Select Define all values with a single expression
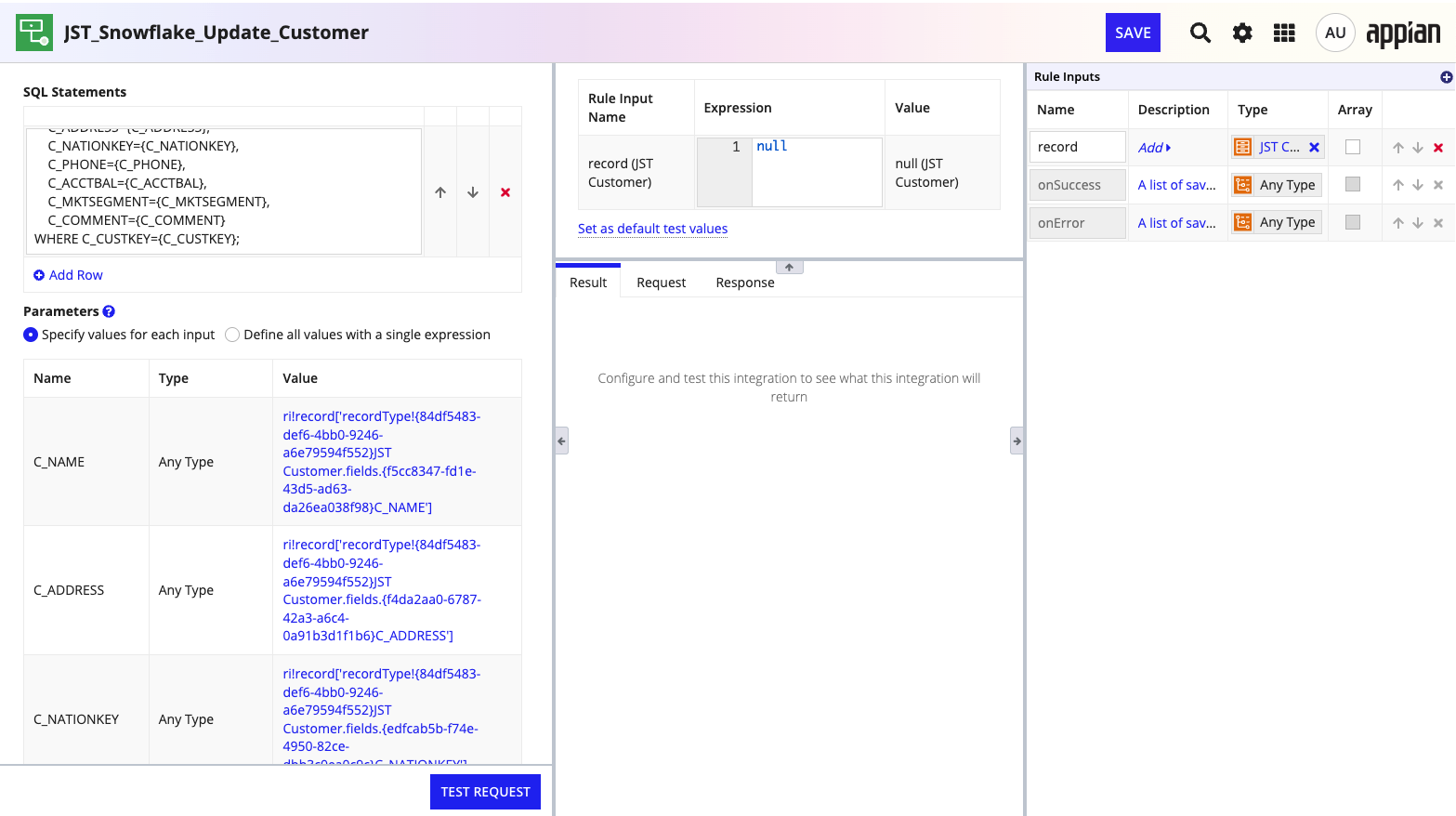This screenshot has height=816, width=1456. click(x=232, y=335)
